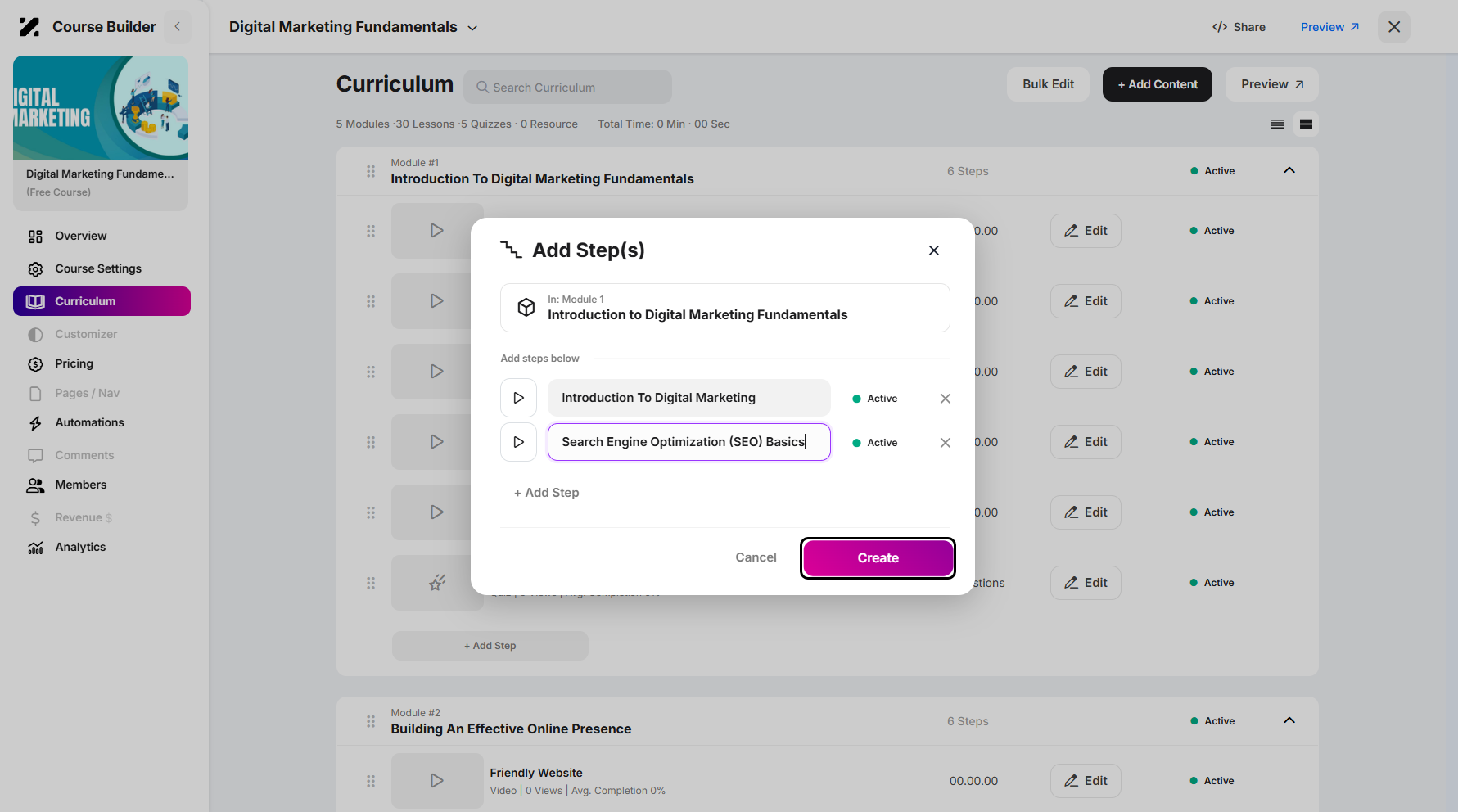Remove the SEO Basics step row
The image size is (1458, 812).
[946, 443]
